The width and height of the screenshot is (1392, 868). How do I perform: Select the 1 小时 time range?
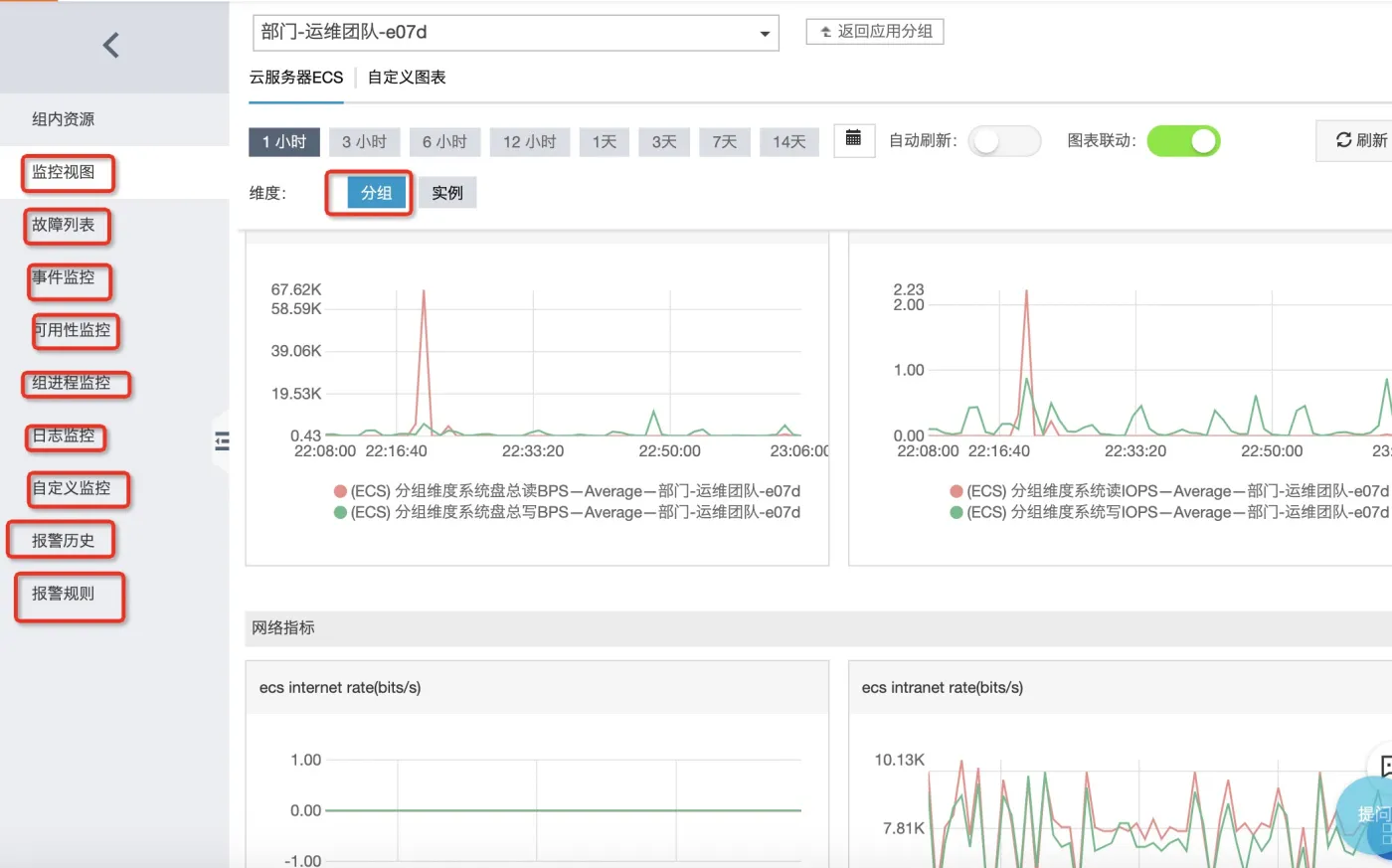(x=284, y=142)
